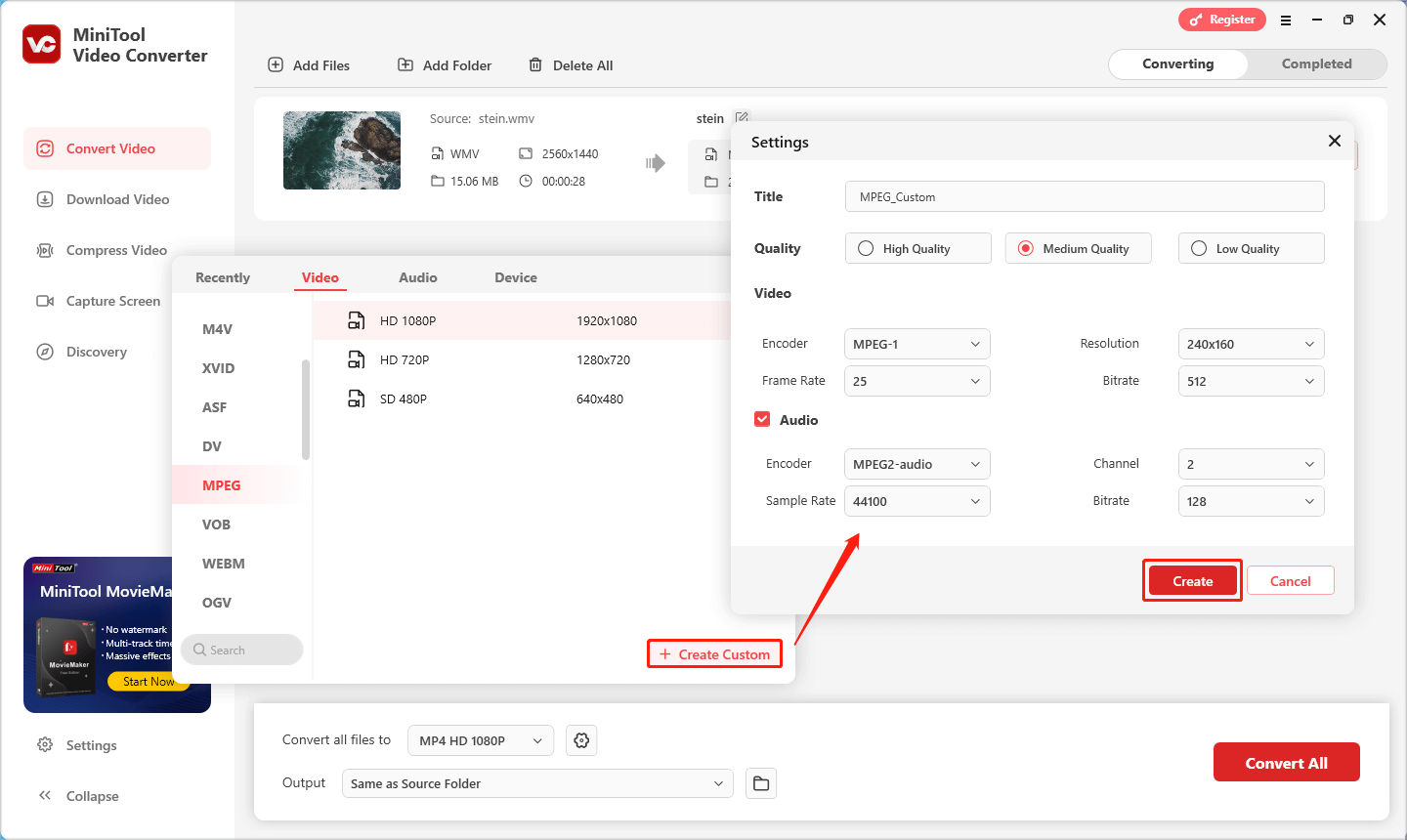Click the edit icon next to stein
1407x840 pixels.
click(x=742, y=118)
